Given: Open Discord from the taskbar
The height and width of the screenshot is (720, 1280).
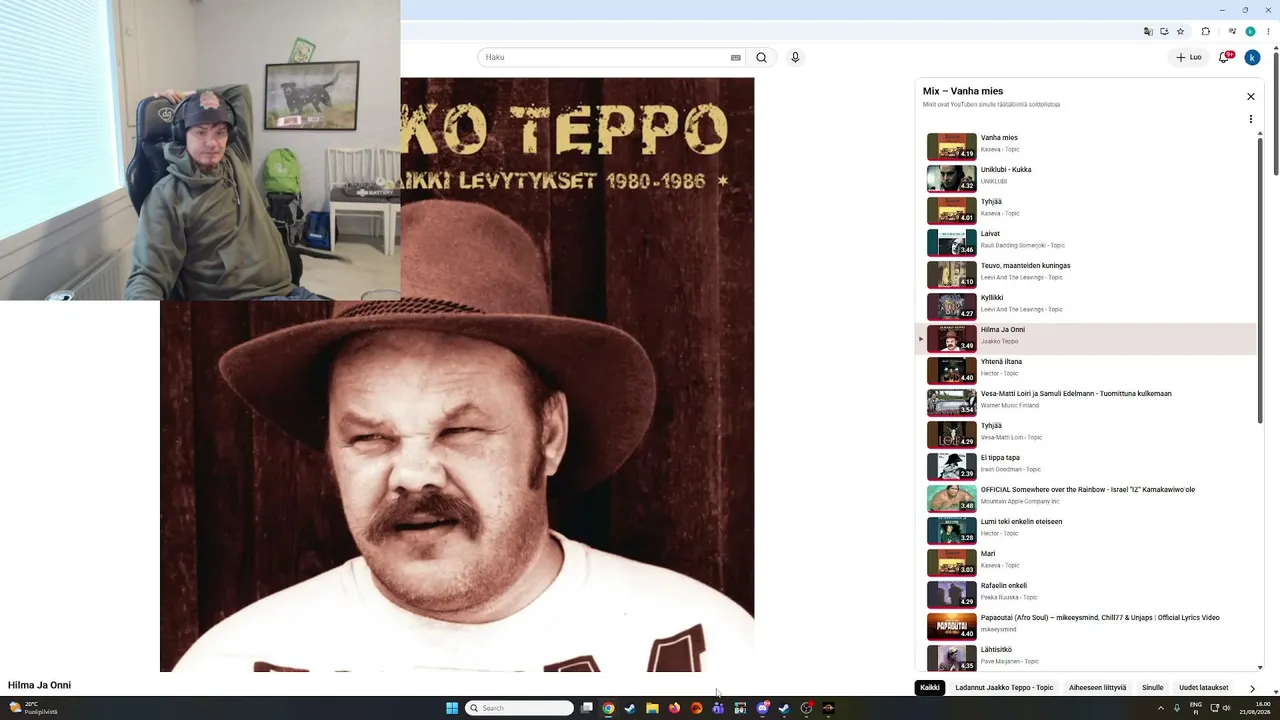Looking at the screenshot, I should pos(763,708).
